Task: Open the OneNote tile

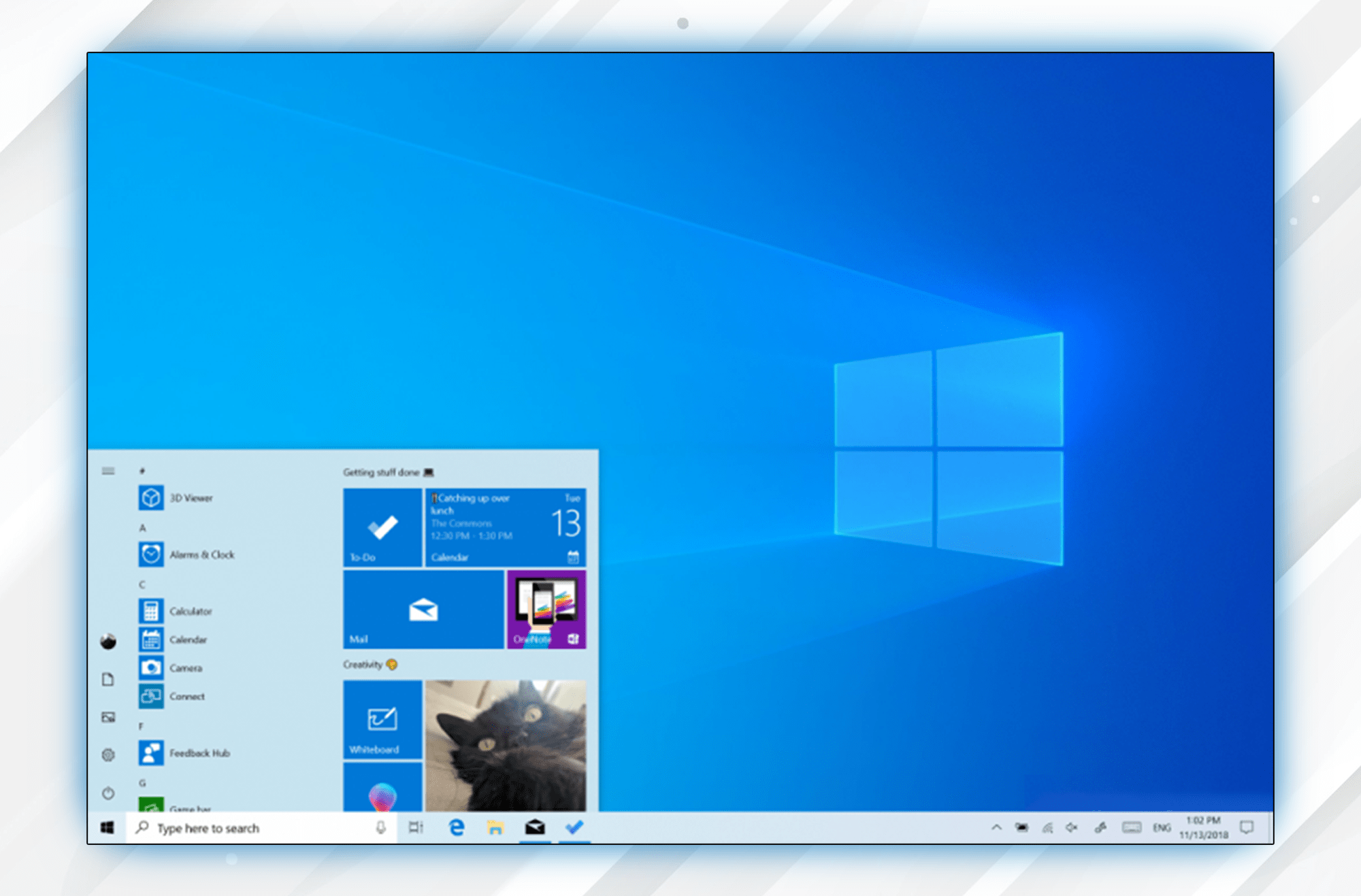Action: (546, 609)
